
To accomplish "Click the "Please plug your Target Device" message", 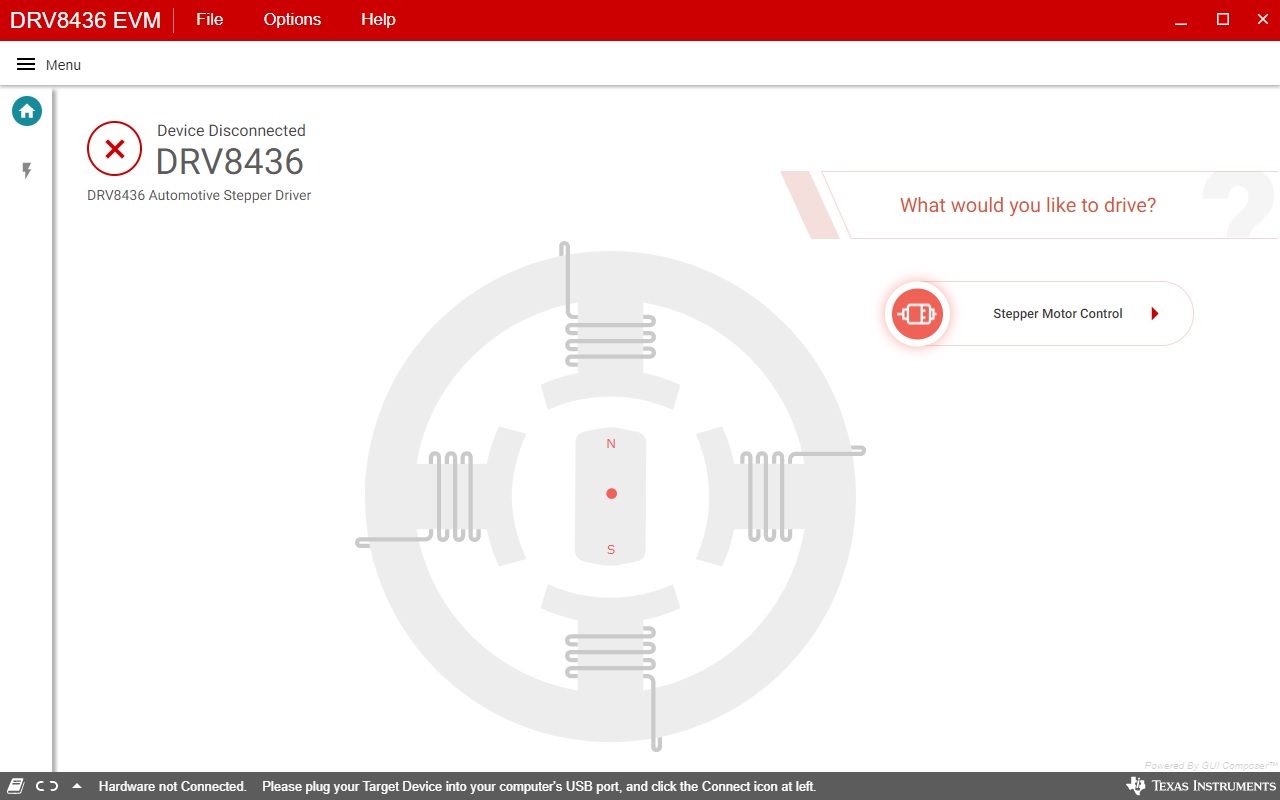I will point(539,786).
